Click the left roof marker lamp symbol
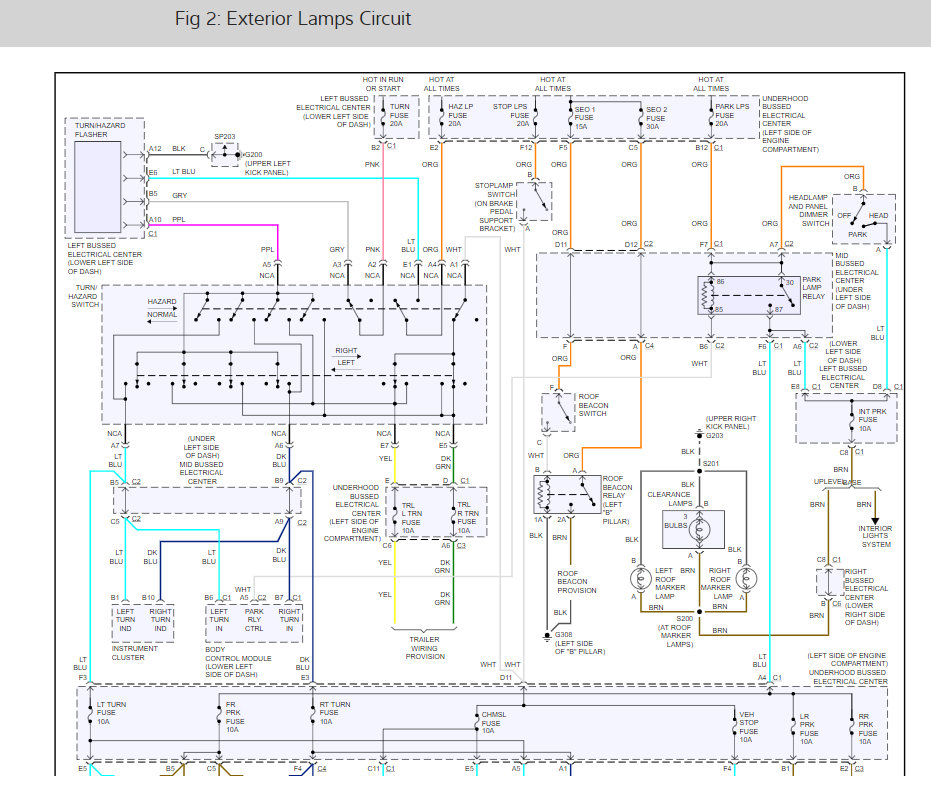This screenshot has width=931, height=804. click(x=639, y=577)
